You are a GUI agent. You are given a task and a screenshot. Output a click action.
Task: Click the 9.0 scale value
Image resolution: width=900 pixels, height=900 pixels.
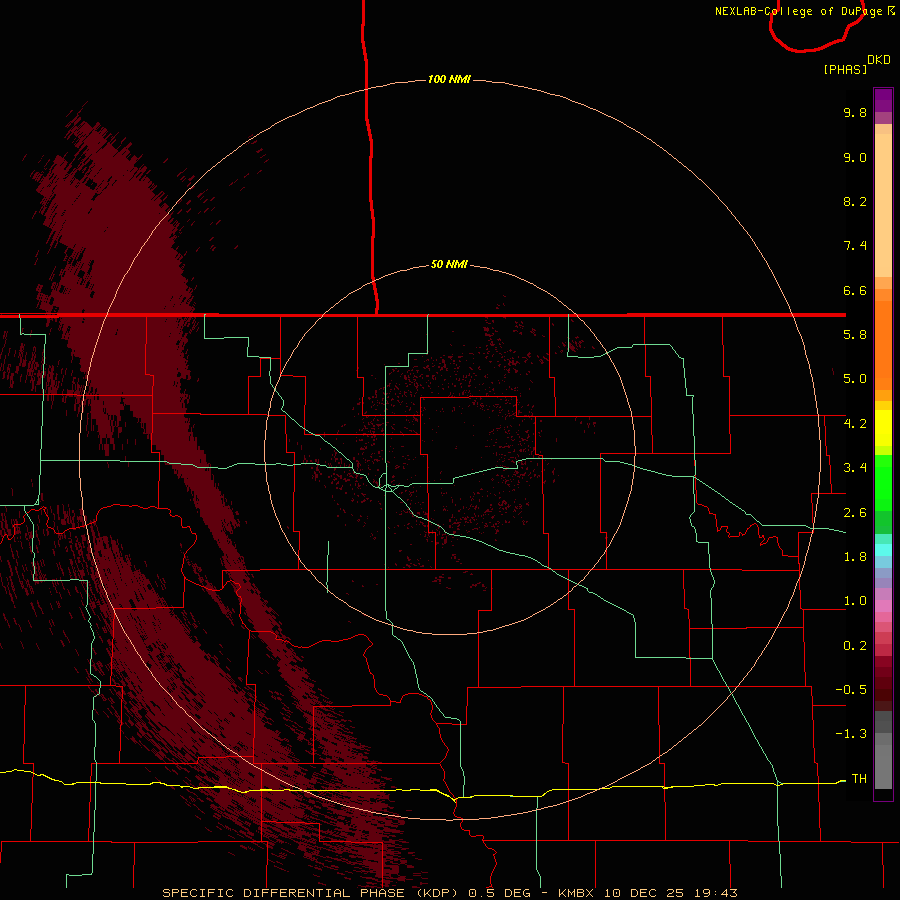(x=855, y=158)
